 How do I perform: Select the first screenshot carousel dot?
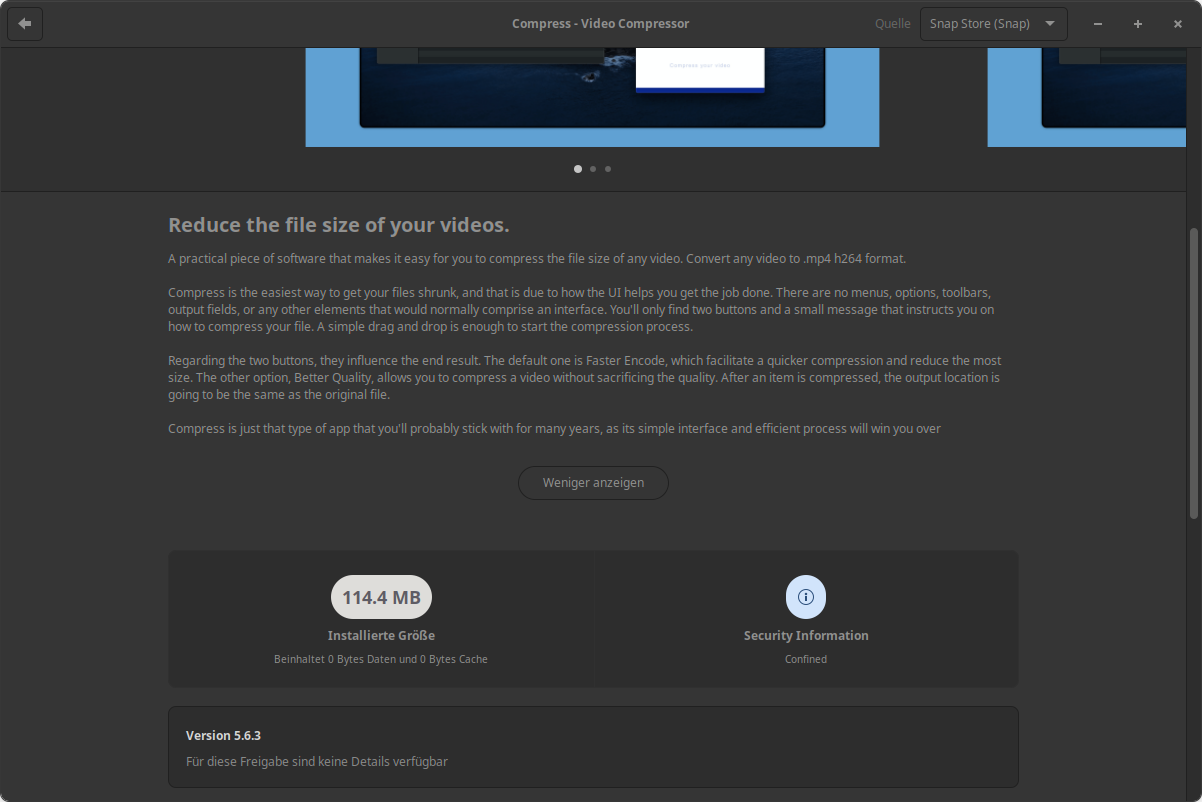click(x=578, y=169)
